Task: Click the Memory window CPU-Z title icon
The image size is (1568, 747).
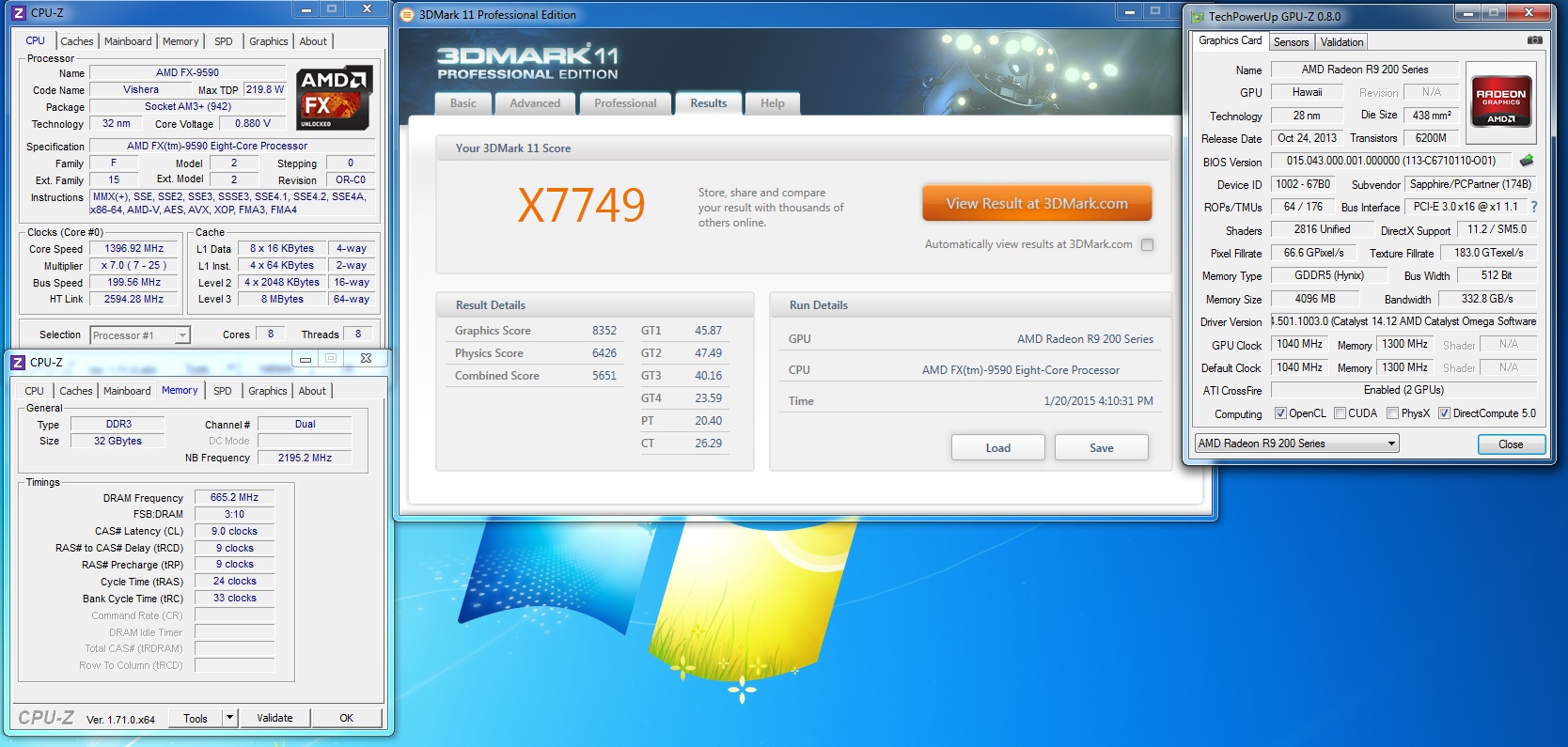Action: (17, 362)
